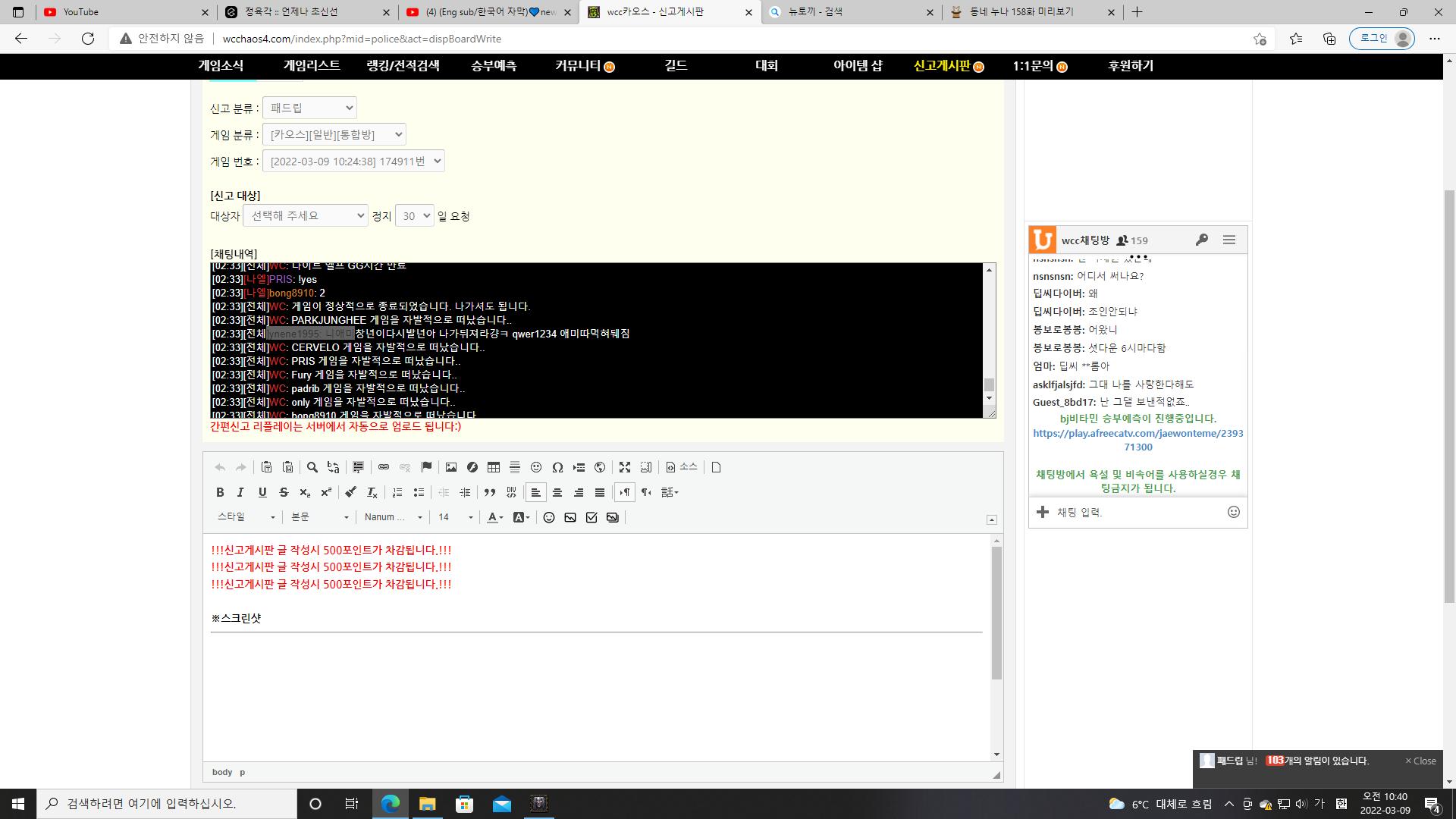Insert a bulleted list

[419, 492]
